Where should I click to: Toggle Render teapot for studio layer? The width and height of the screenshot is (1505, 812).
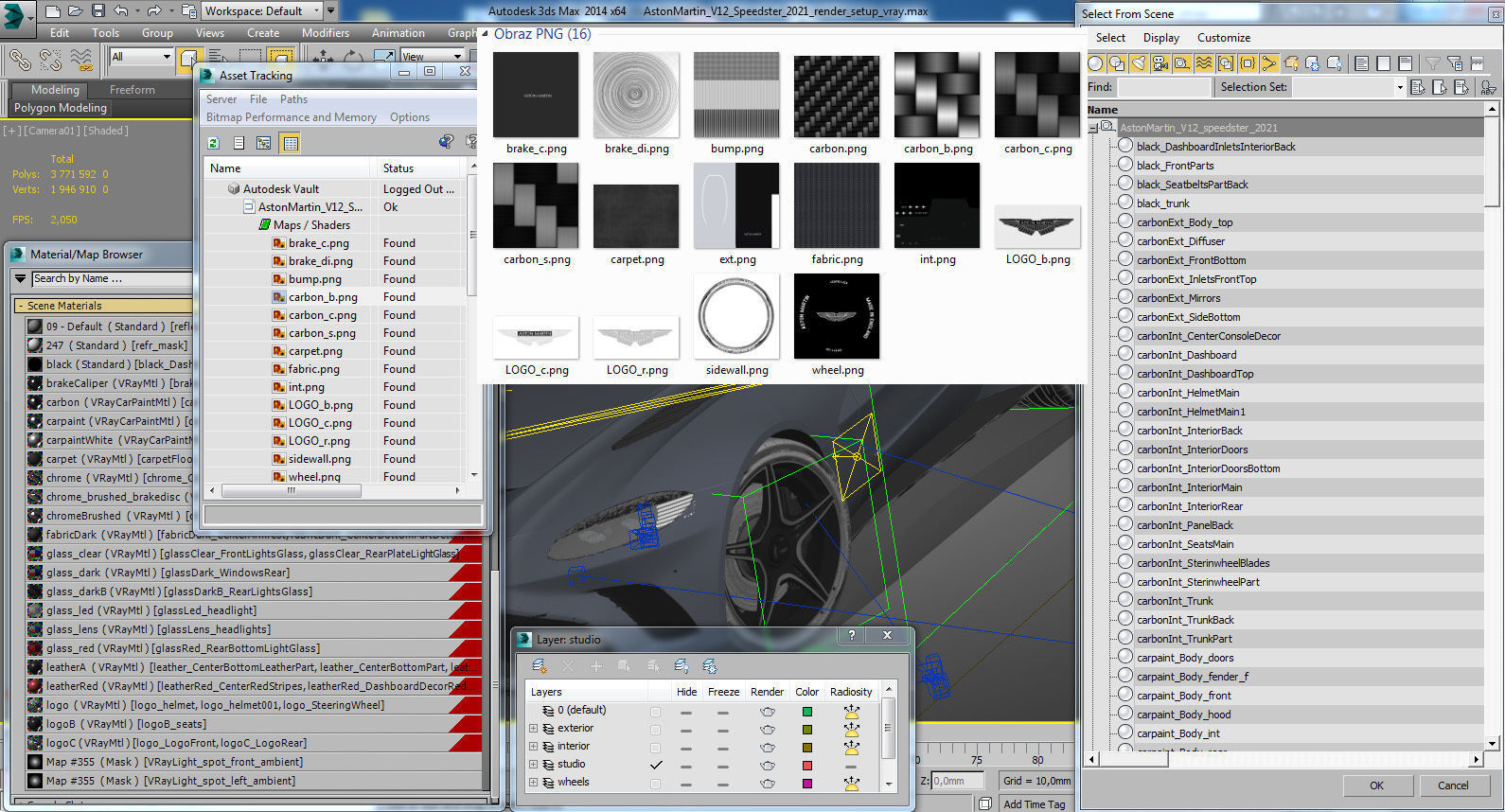767,765
